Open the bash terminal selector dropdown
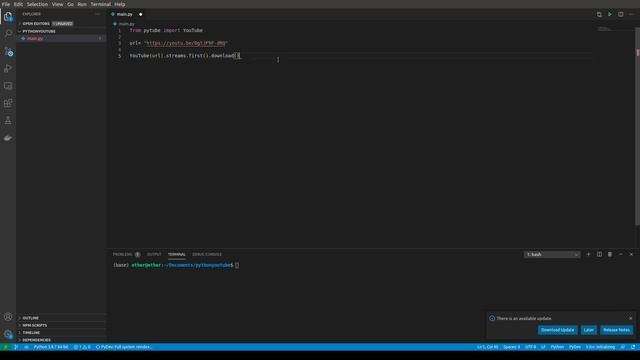Screen dimensions: 640x360 552,254
